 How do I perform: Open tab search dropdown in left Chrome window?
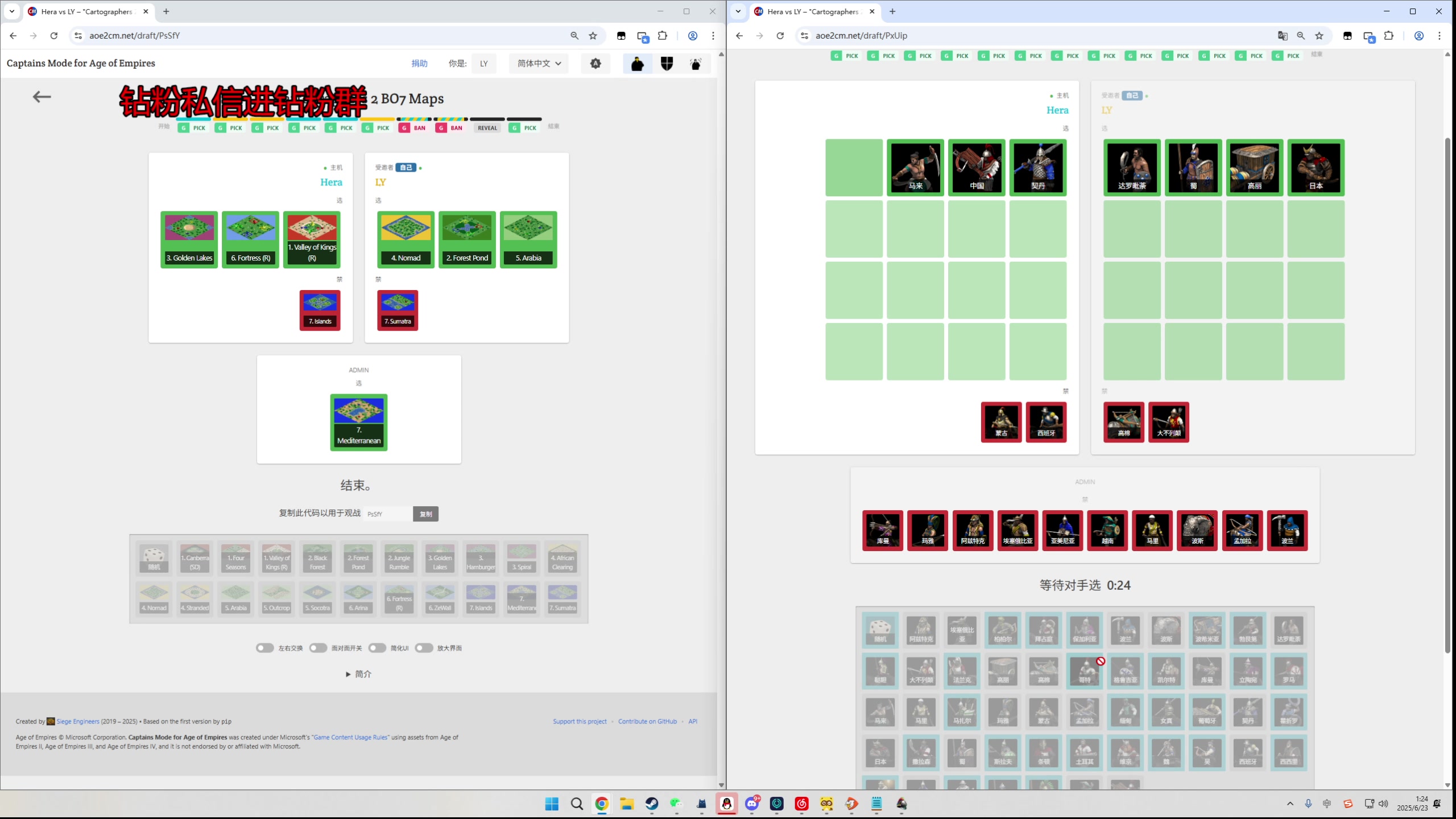(12, 11)
